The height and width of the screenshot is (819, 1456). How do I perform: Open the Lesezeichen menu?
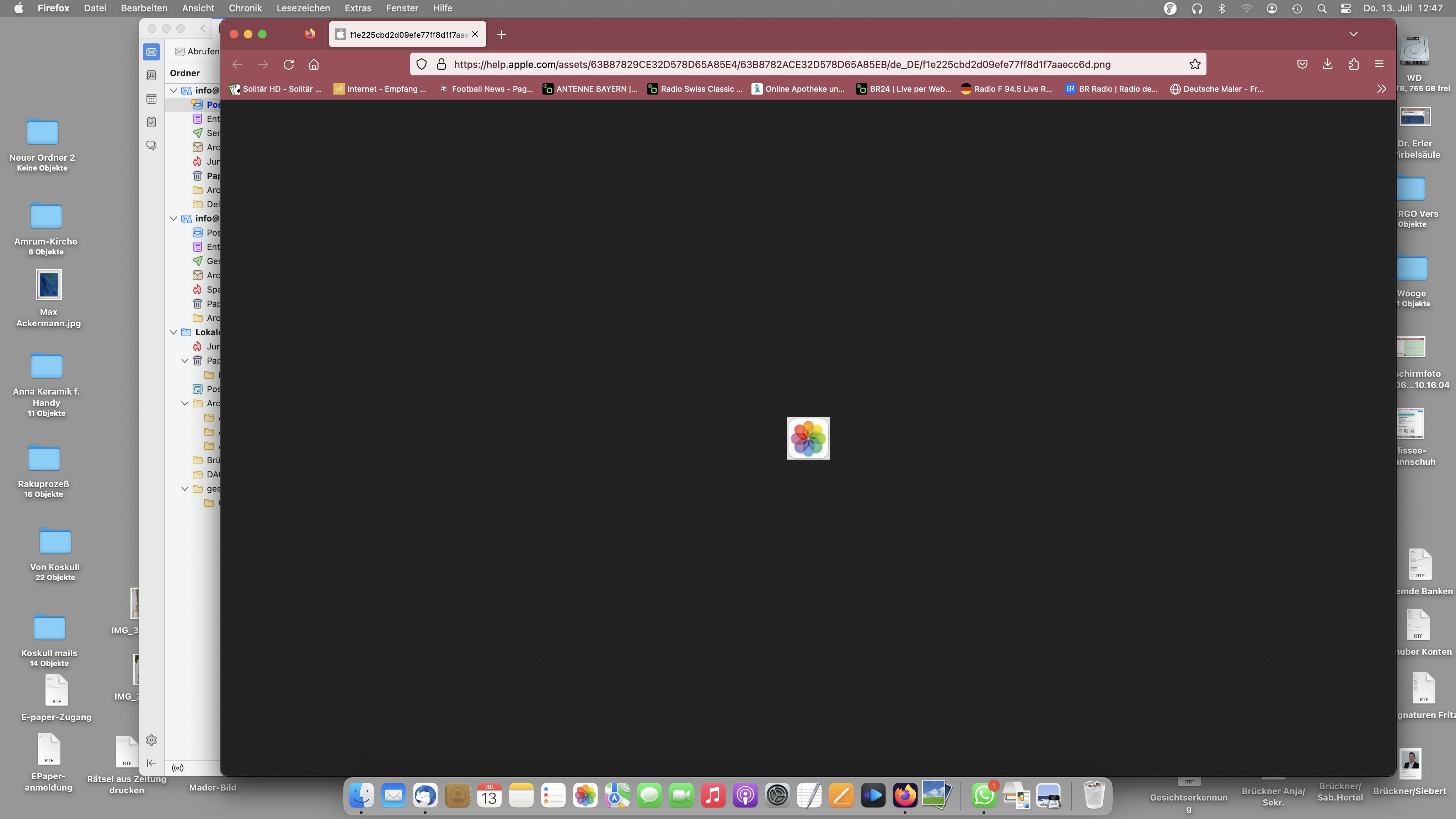point(303,8)
